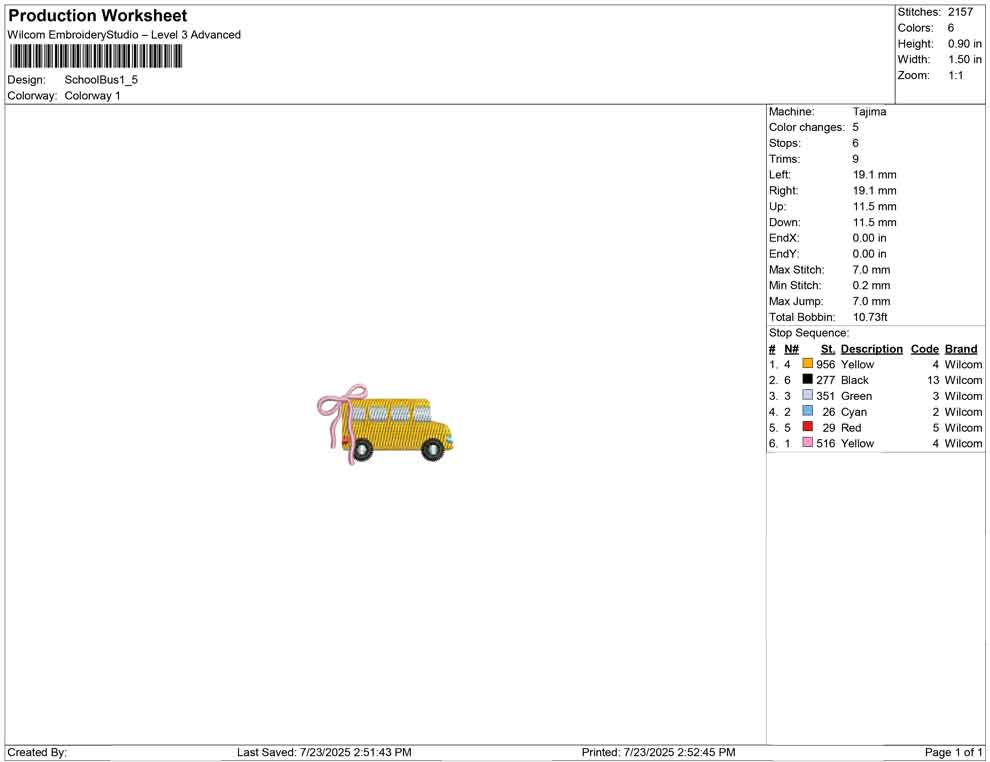This screenshot has height=762, width=990.
Task: Click the Colors value '6' in header
Action: click(x=951, y=28)
